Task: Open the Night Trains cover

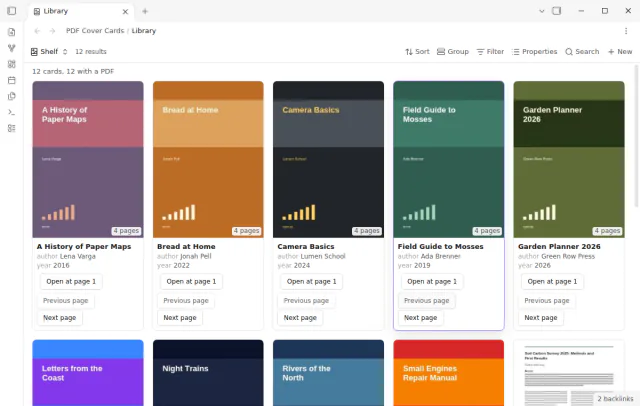Action: [208, 373]
